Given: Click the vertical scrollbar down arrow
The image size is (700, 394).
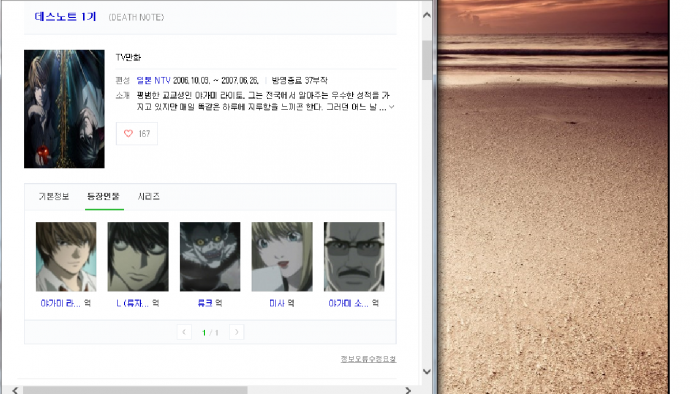Looking at the screenshot, I should coord(427,371).
